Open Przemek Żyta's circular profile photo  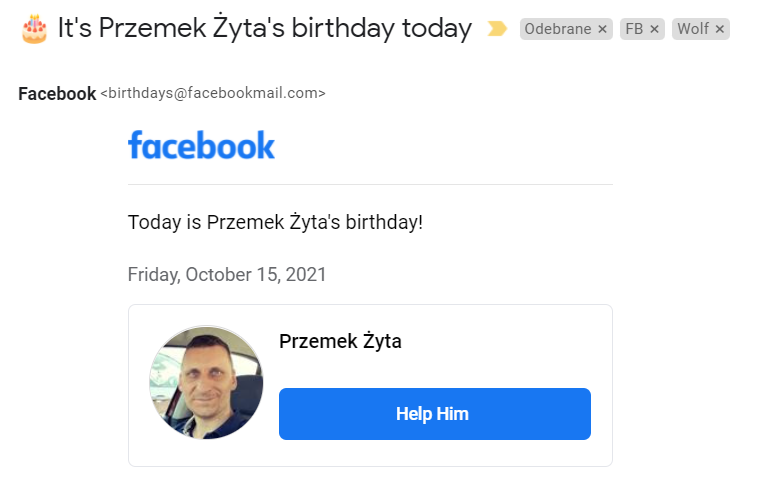pos(206,383)
